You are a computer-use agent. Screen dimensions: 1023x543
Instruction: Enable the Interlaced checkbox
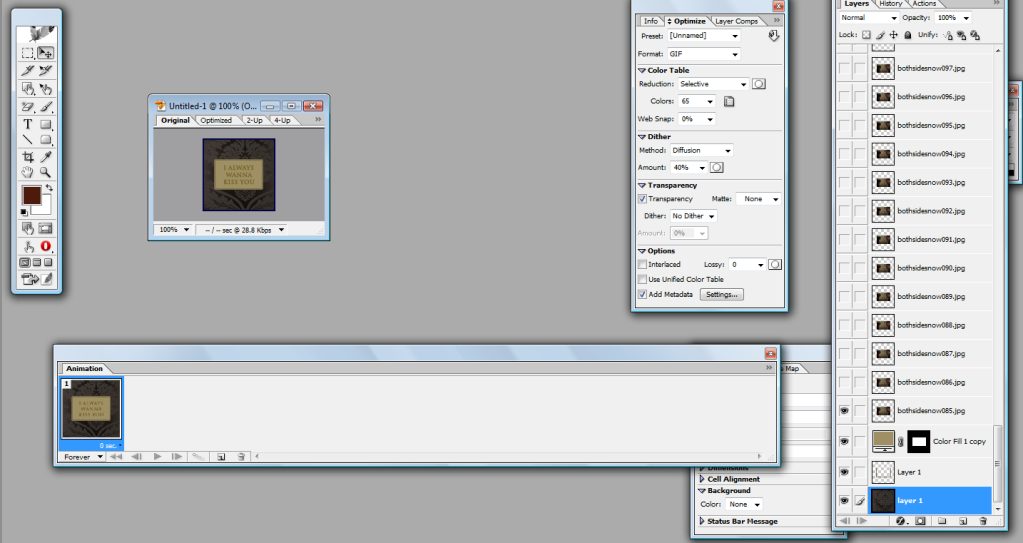(642, 264)
